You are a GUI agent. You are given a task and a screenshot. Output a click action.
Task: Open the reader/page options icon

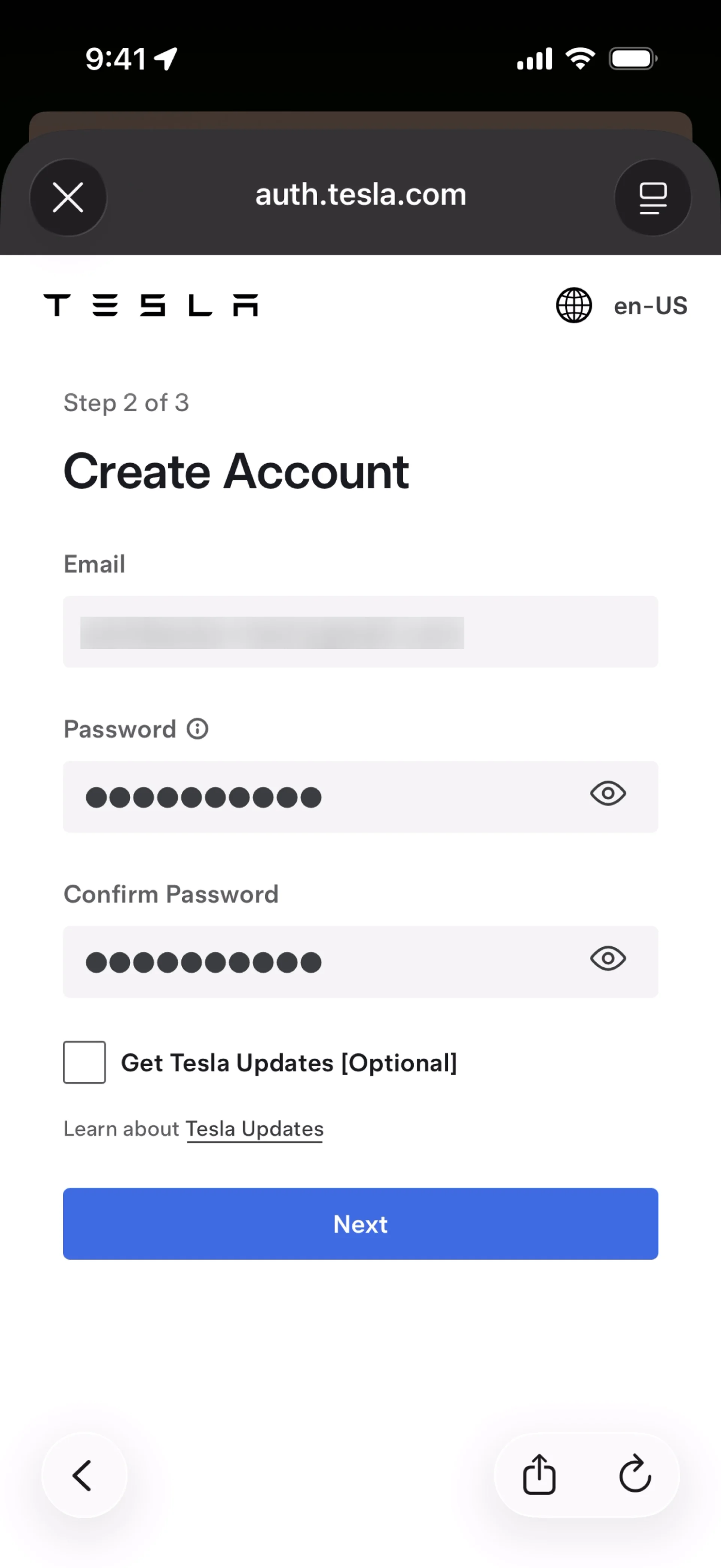pos(653,198)
